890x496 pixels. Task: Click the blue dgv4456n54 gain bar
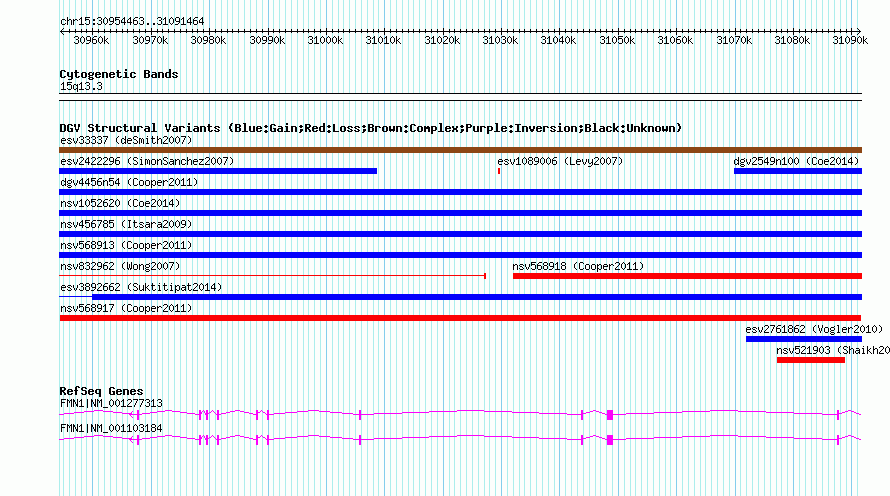click(x=460, y=192)
